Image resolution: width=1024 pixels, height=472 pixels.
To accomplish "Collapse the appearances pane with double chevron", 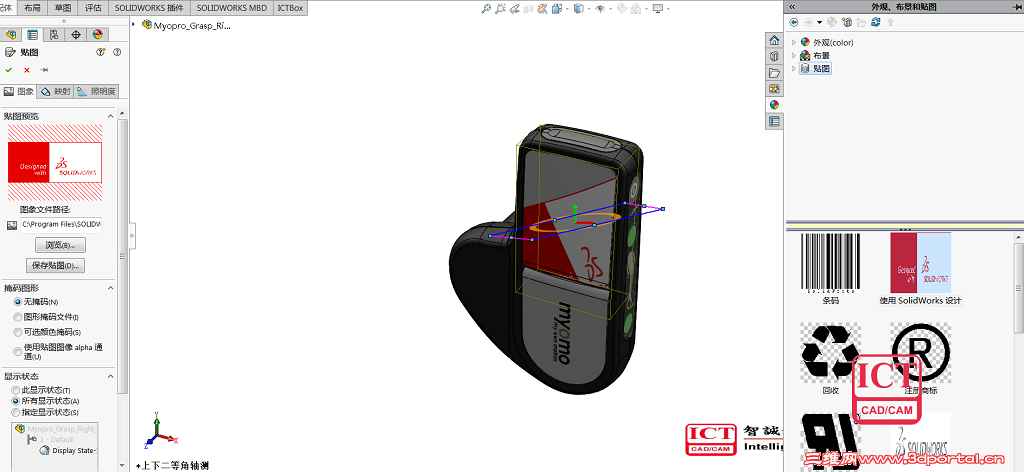I will pyautogui.click(x=792, y=7).
